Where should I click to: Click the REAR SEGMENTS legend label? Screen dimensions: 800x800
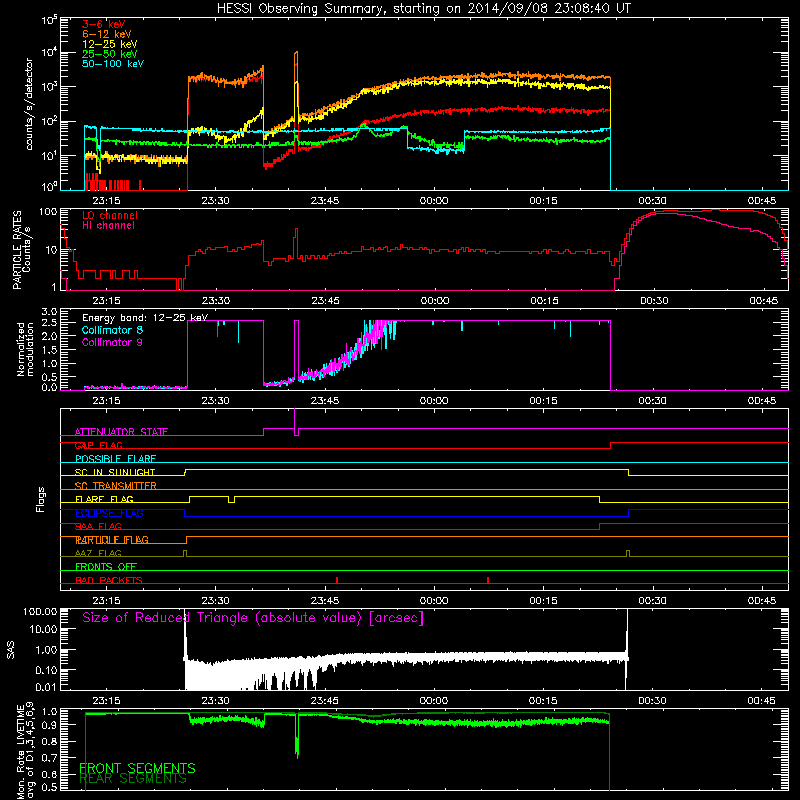133,779
